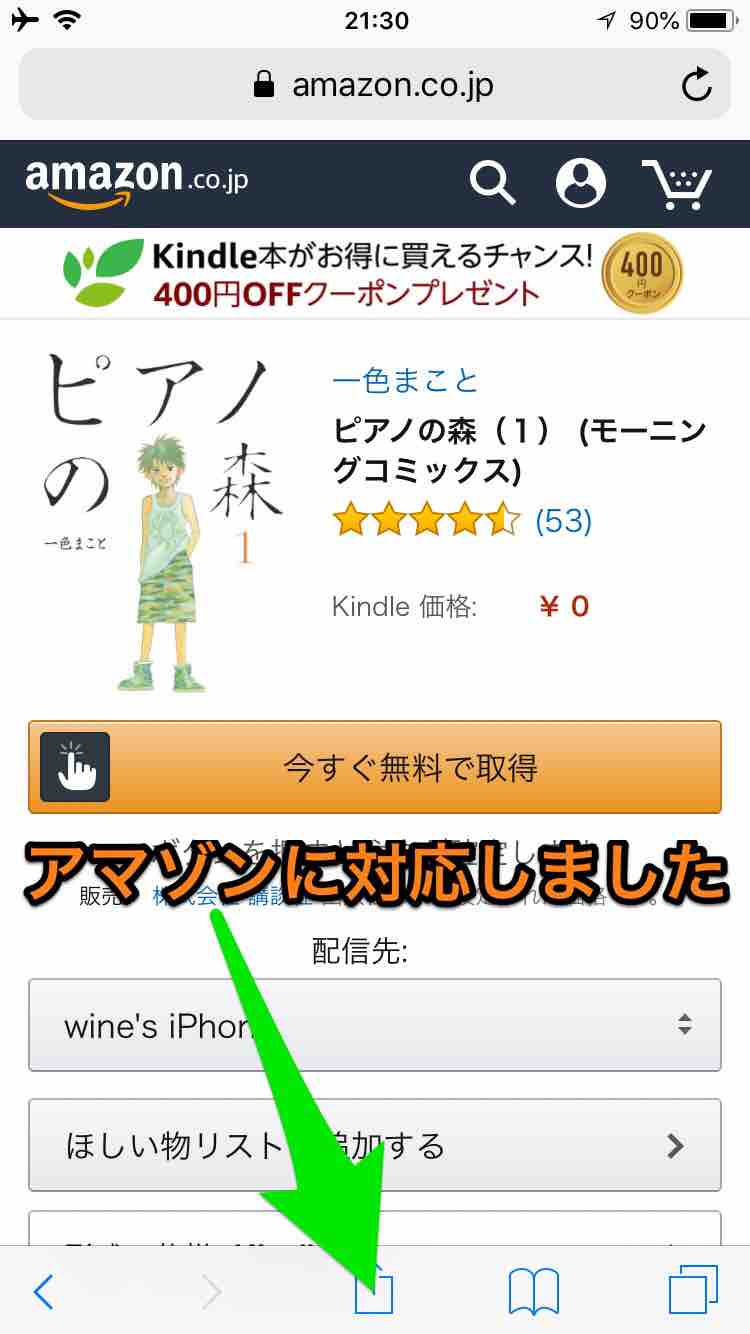The height and width of the screenshot is (1334, 750).
Task: Open the ほしい物リスト add option chevron
Action: (x=675, y=1145)
